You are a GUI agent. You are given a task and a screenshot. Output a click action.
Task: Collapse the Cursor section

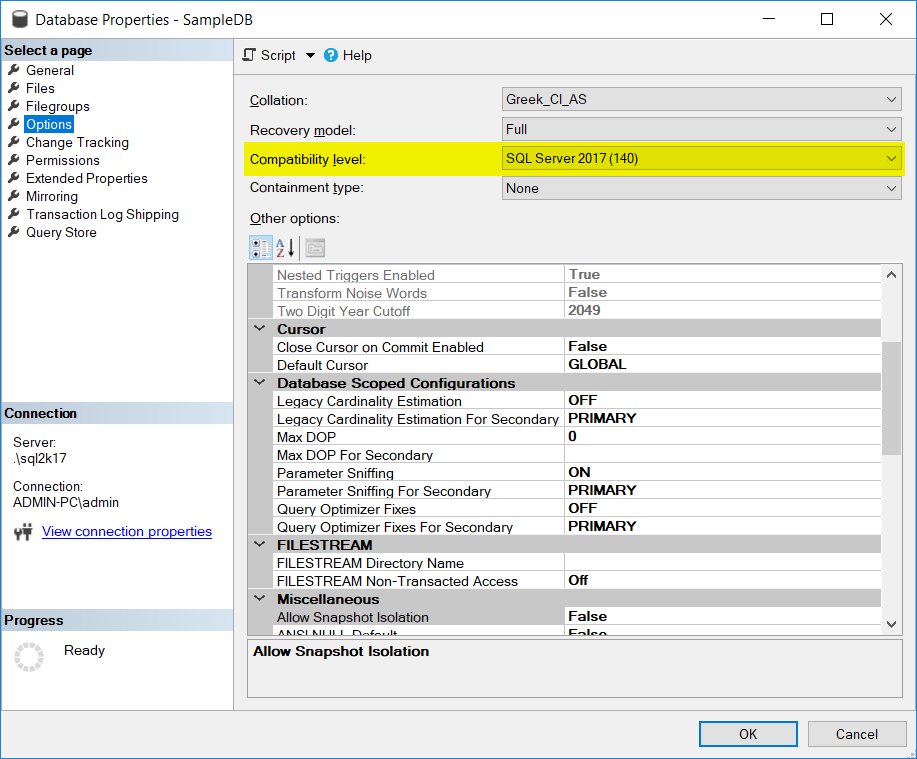260,329
